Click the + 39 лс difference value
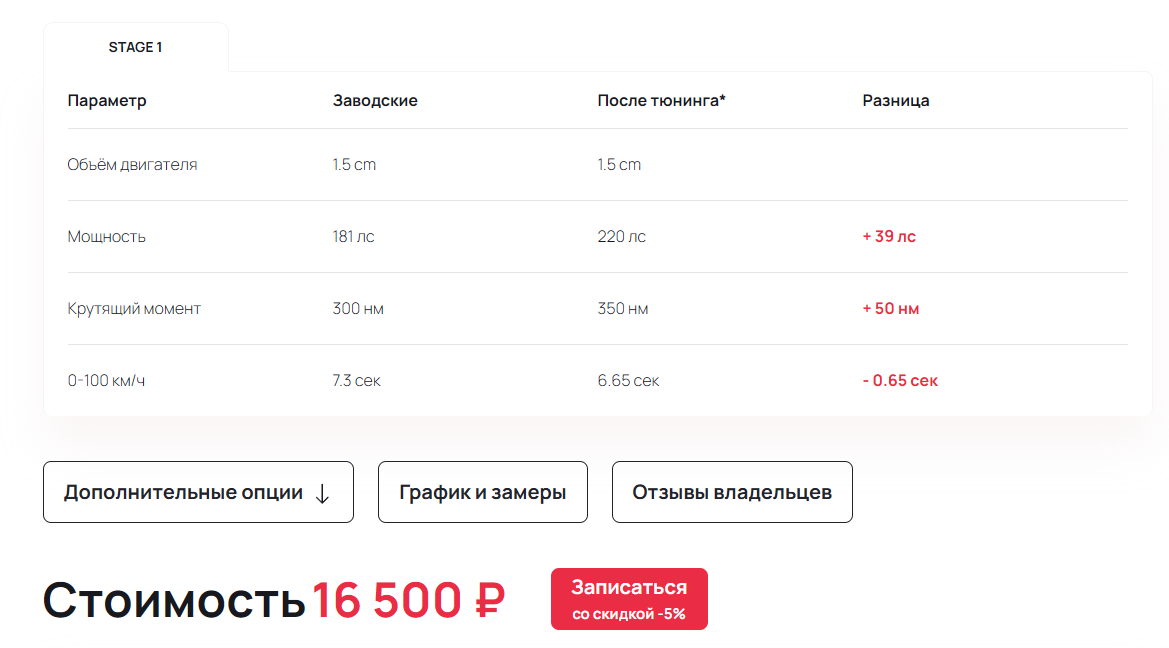 point(889,236)
